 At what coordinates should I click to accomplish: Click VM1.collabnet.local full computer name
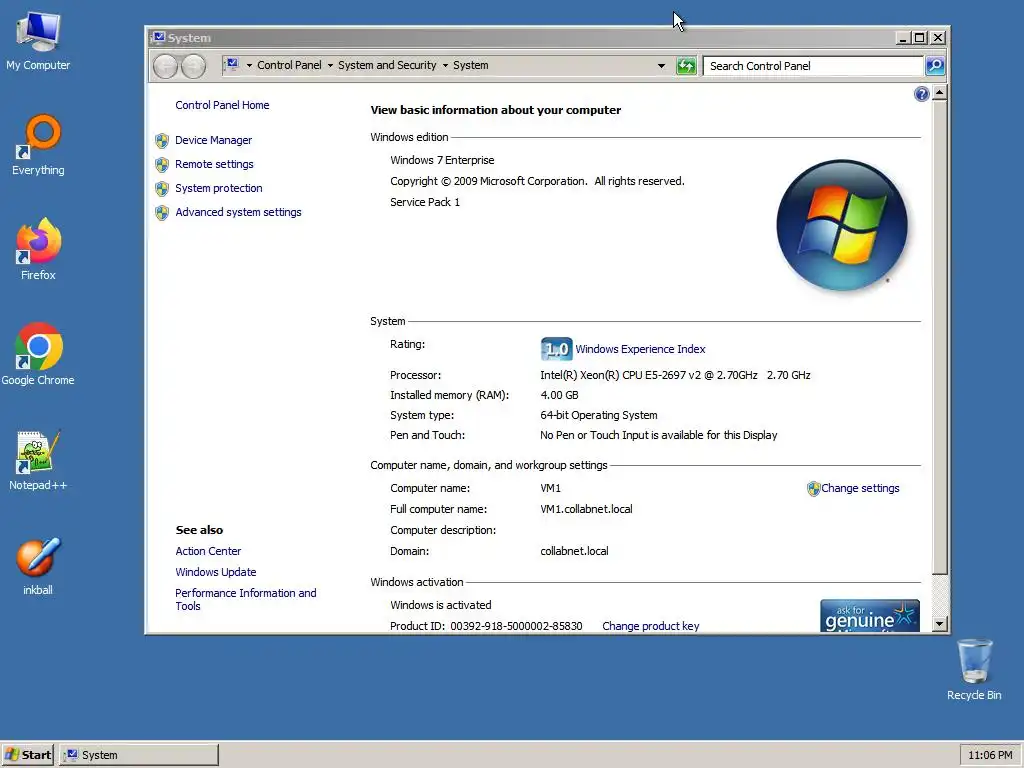click(586, 509)
